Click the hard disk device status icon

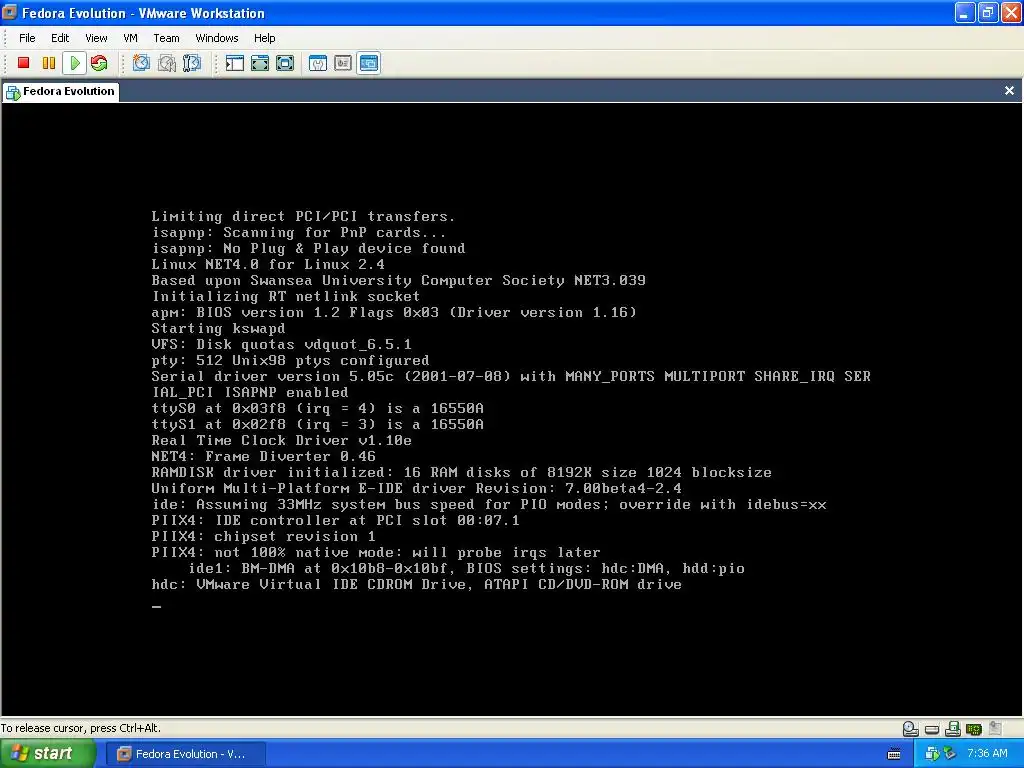coord(932,729)
